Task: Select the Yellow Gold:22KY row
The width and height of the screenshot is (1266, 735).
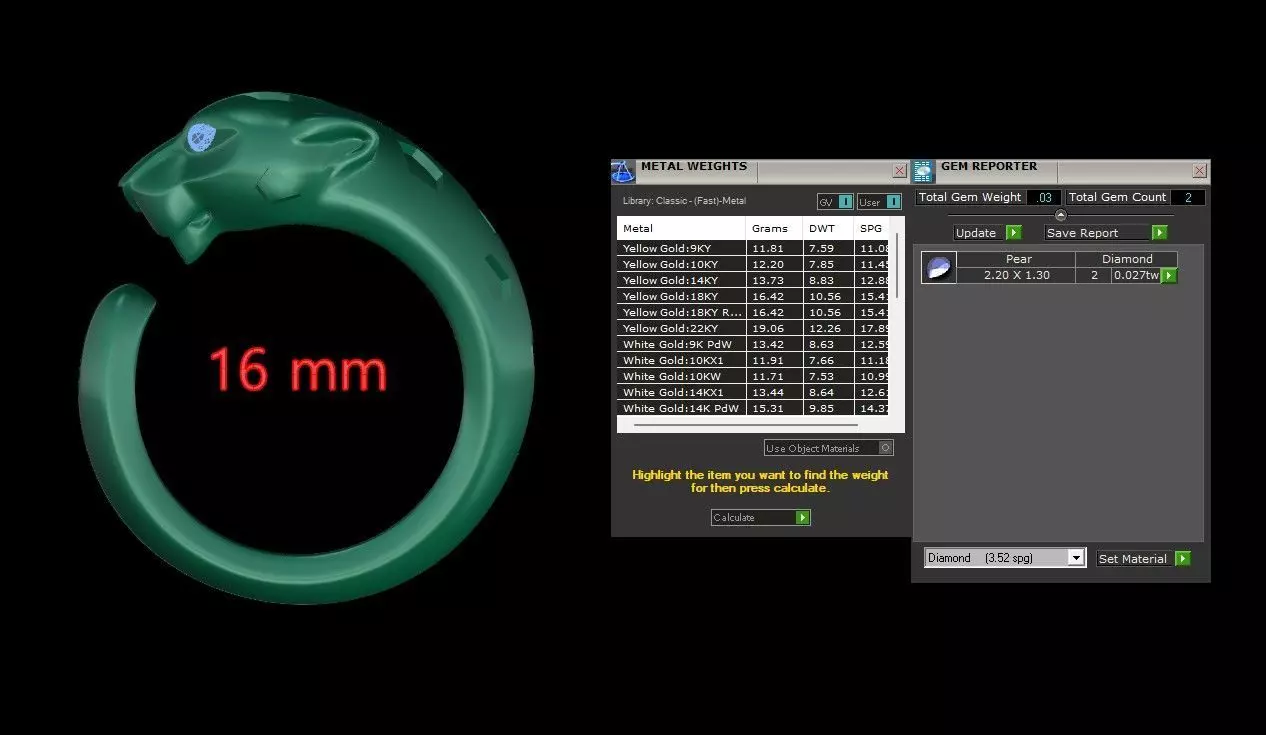Action: click(753, 328)
